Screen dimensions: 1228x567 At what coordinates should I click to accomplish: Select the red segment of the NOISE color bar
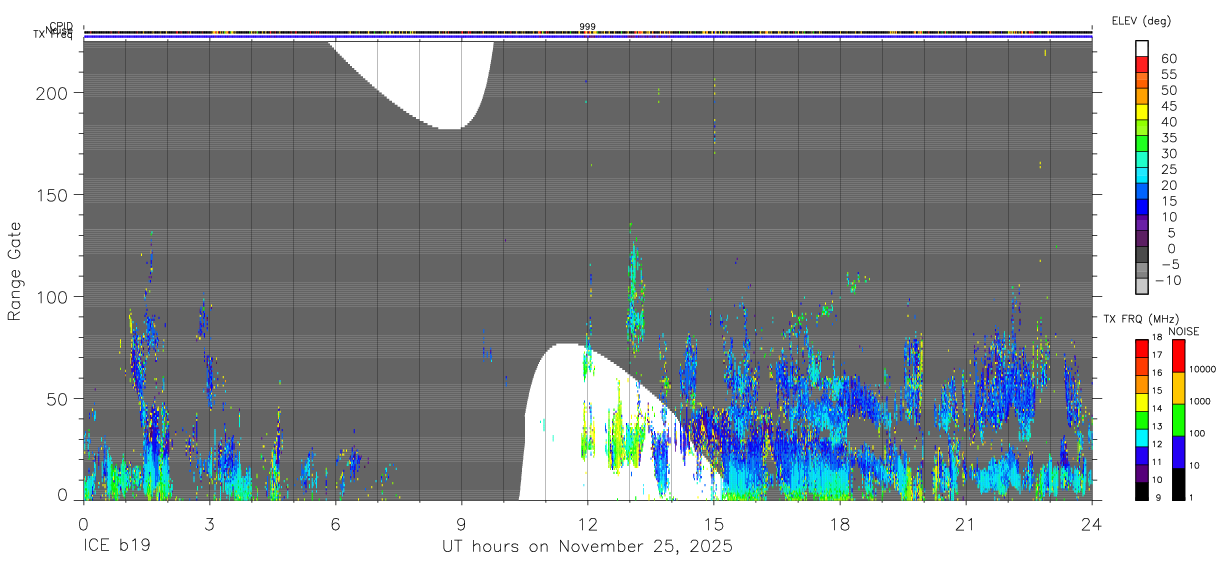click(1177, 356)
